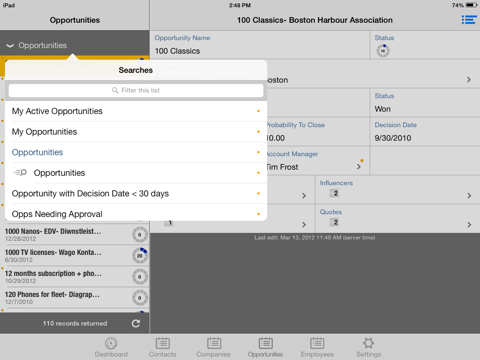The image size is (480, 360).
Task: Refresh the opportunities list
Action: [136, 323]
